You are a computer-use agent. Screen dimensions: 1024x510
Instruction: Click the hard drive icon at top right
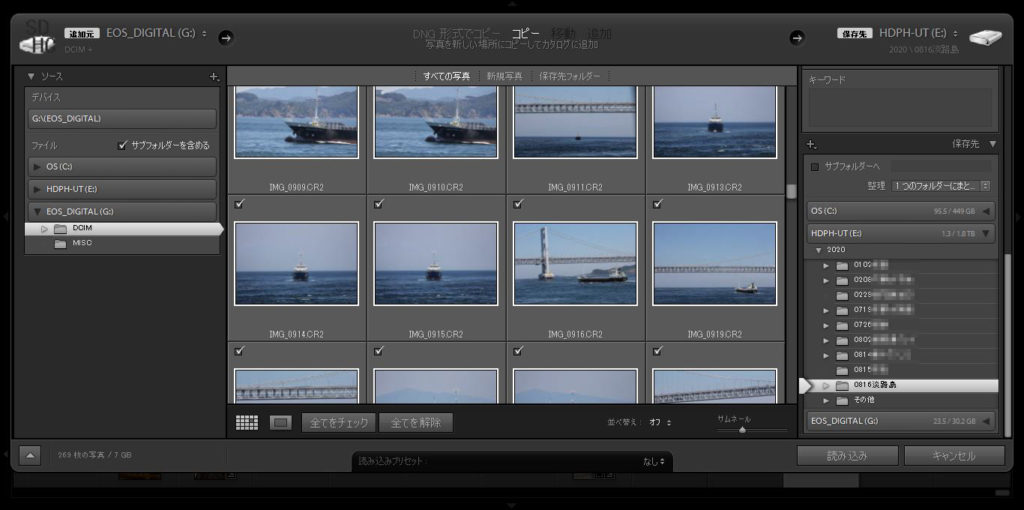pyautogui.click(x=985, y=38)
